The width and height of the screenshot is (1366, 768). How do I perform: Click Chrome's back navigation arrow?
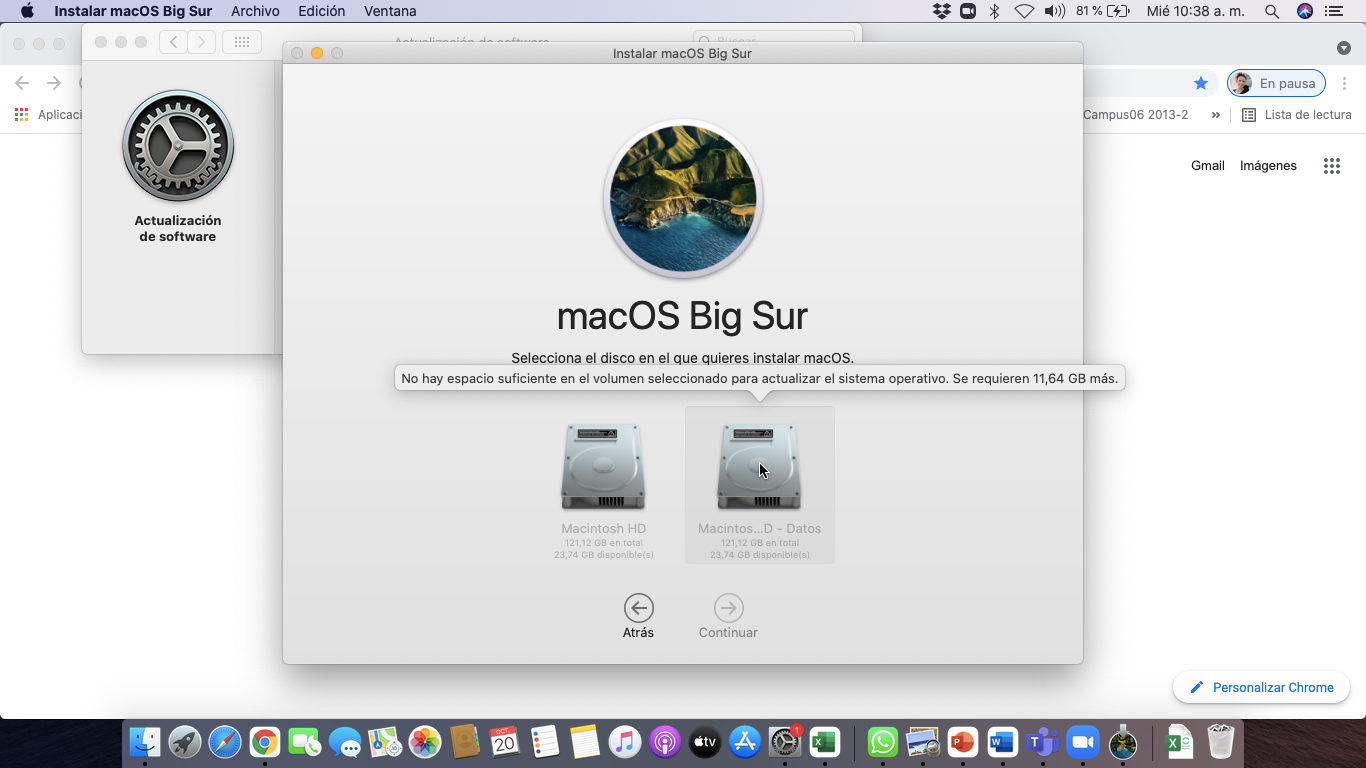click(22, 83)
